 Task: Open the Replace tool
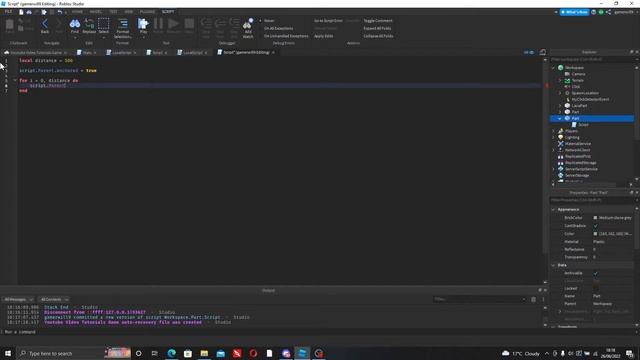(x=89, y=26)
